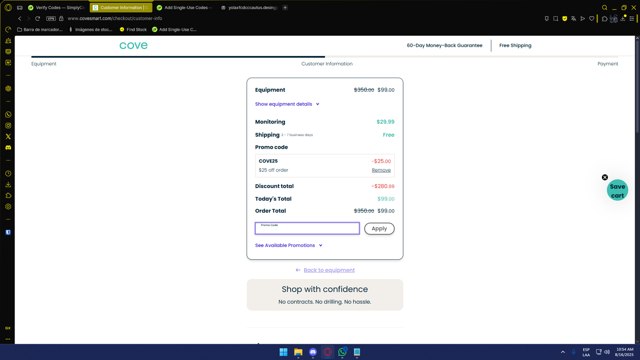Go to the Equipment checkout step
This screenshot has width=640, height=360.
pyautogui.click(x=44, y=64)
